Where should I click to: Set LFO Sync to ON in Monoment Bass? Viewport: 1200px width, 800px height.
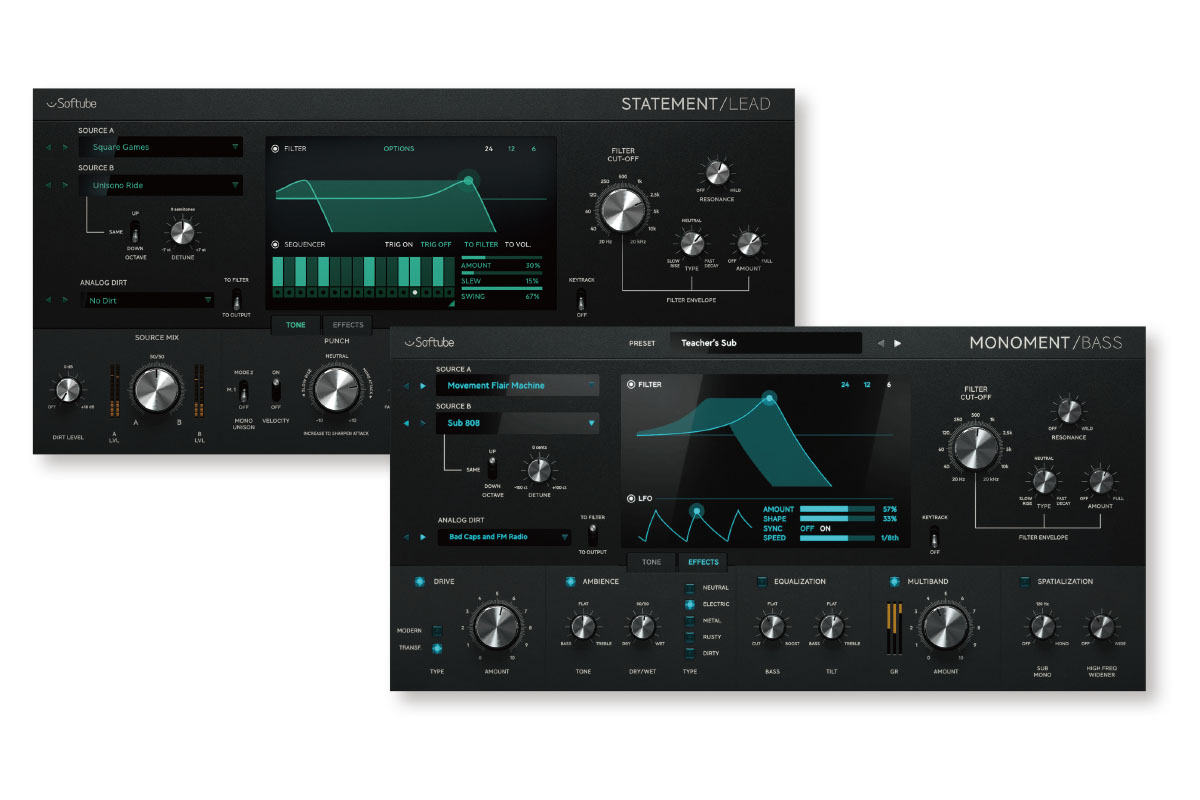click(x=825, y=528)
